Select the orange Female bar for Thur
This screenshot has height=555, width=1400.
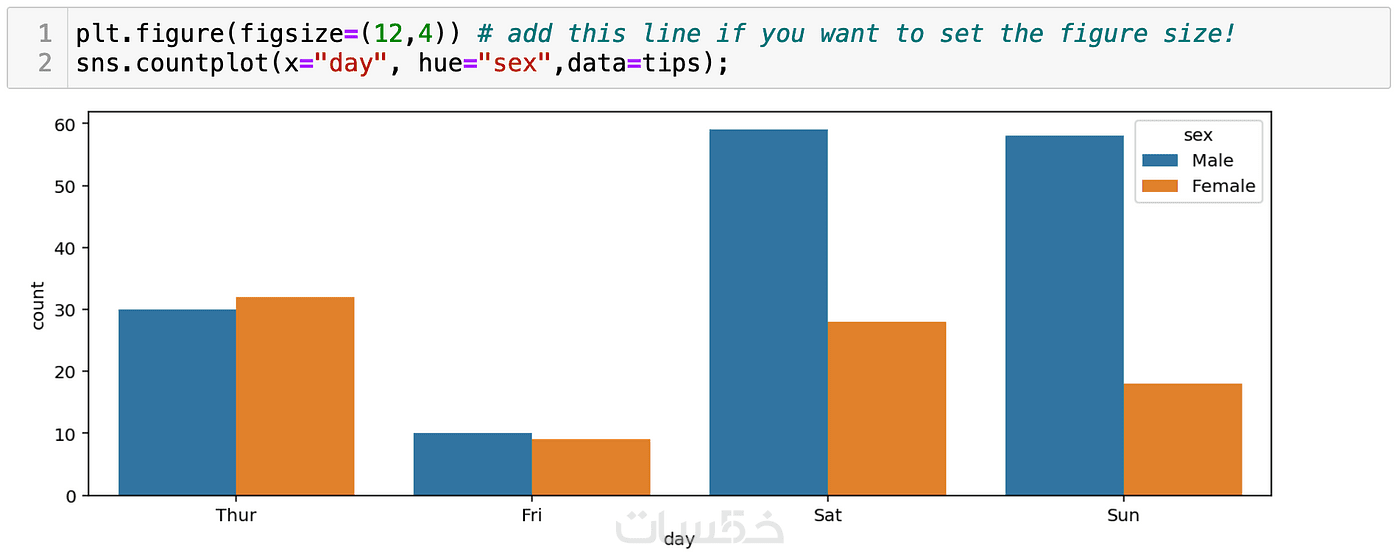[295, 396]
